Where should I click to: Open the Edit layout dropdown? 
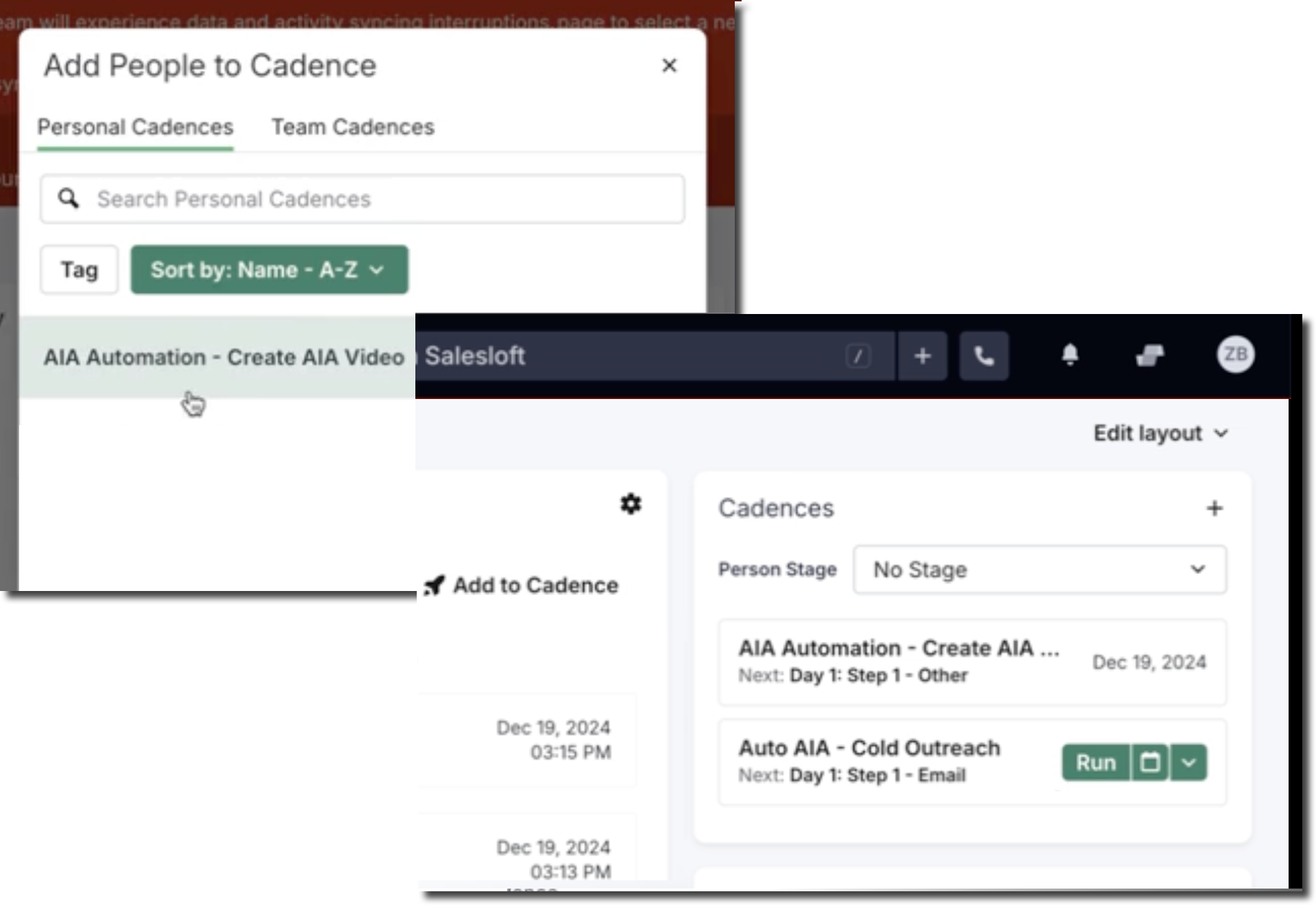(x=1160, y=433)
